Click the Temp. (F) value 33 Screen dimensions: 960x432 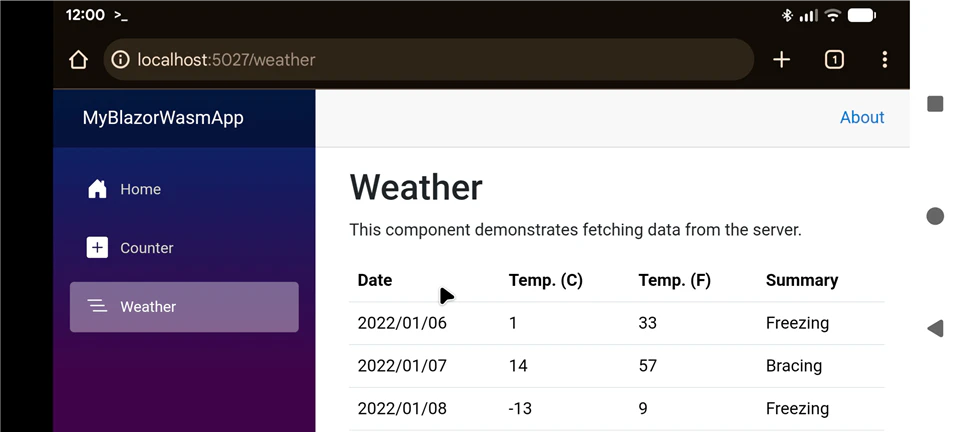[x=647, y=323]
